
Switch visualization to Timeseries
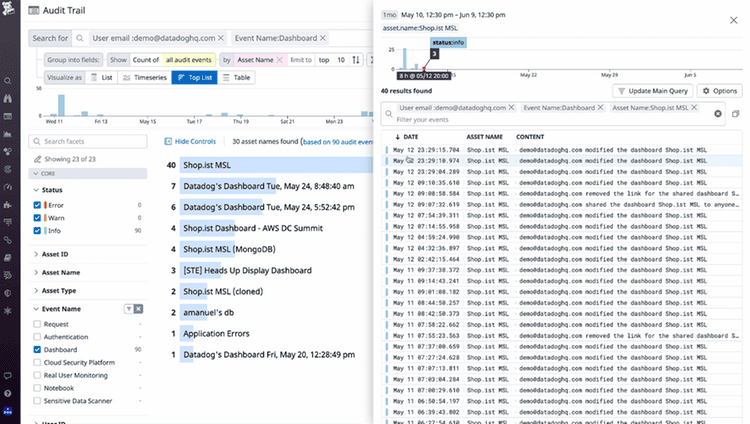(144, 78)
